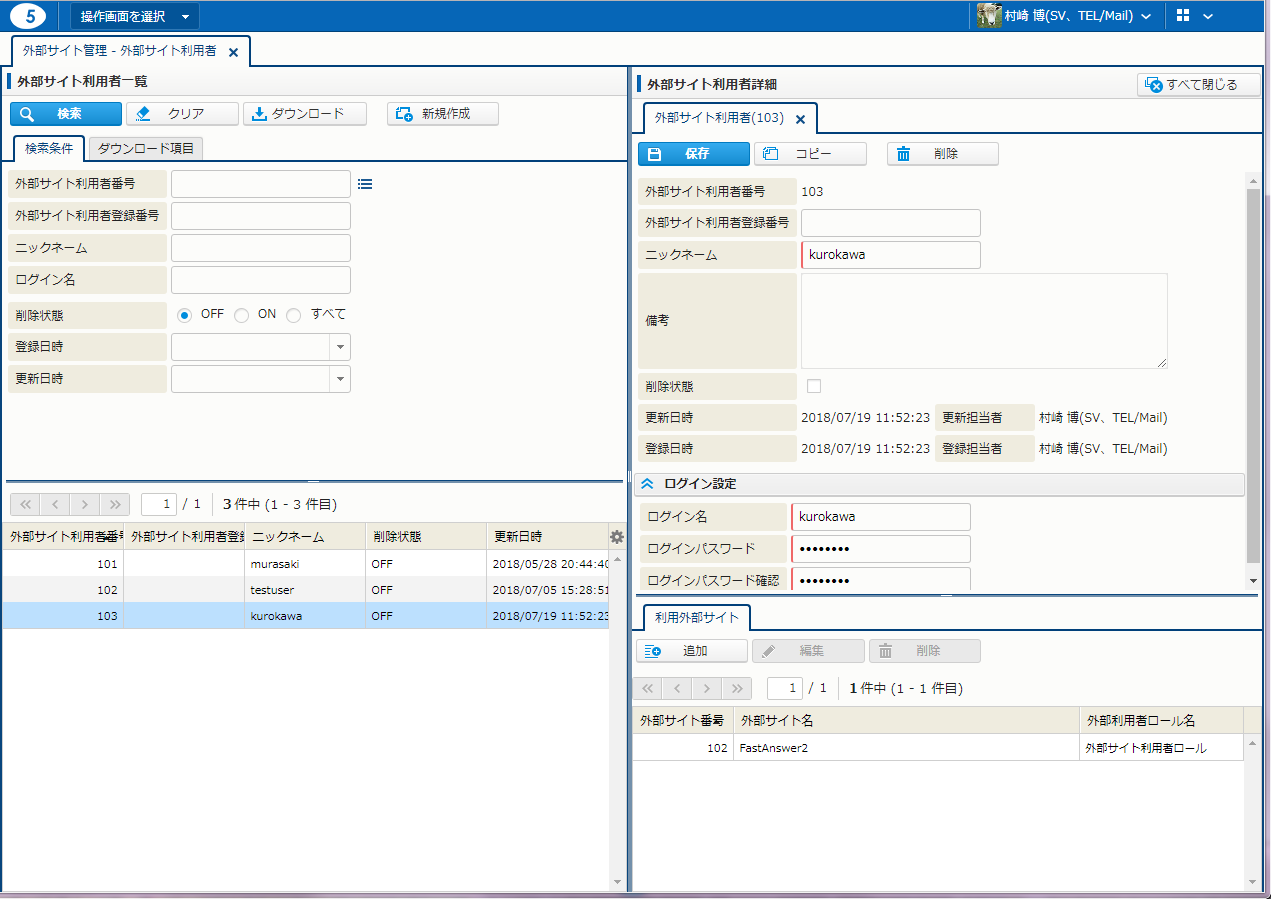Click the app grid icon in header
Screen dimensions: 1271x899
(x=1183, y=16)
